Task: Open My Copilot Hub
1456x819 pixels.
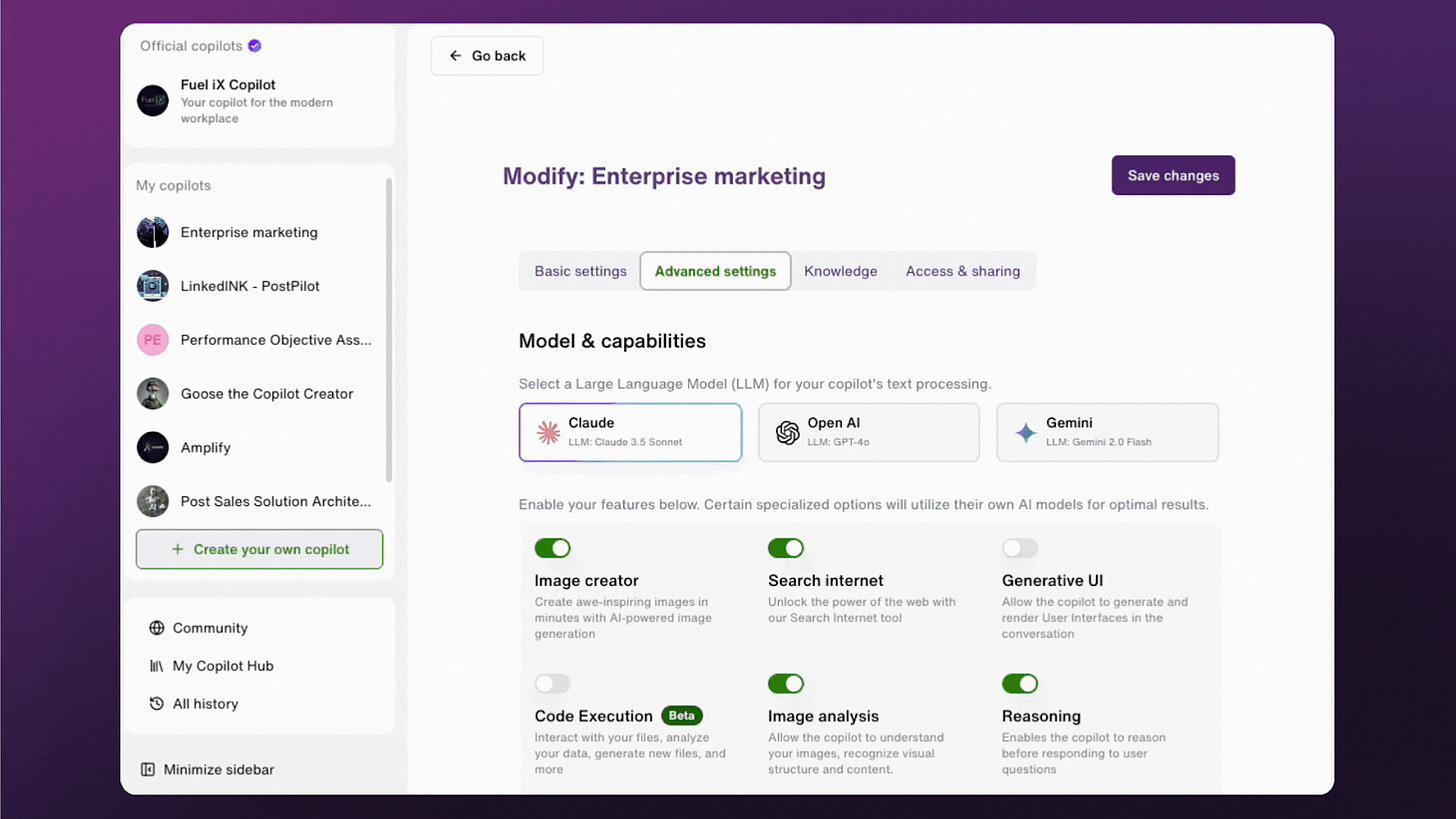Action: [211, 666]
